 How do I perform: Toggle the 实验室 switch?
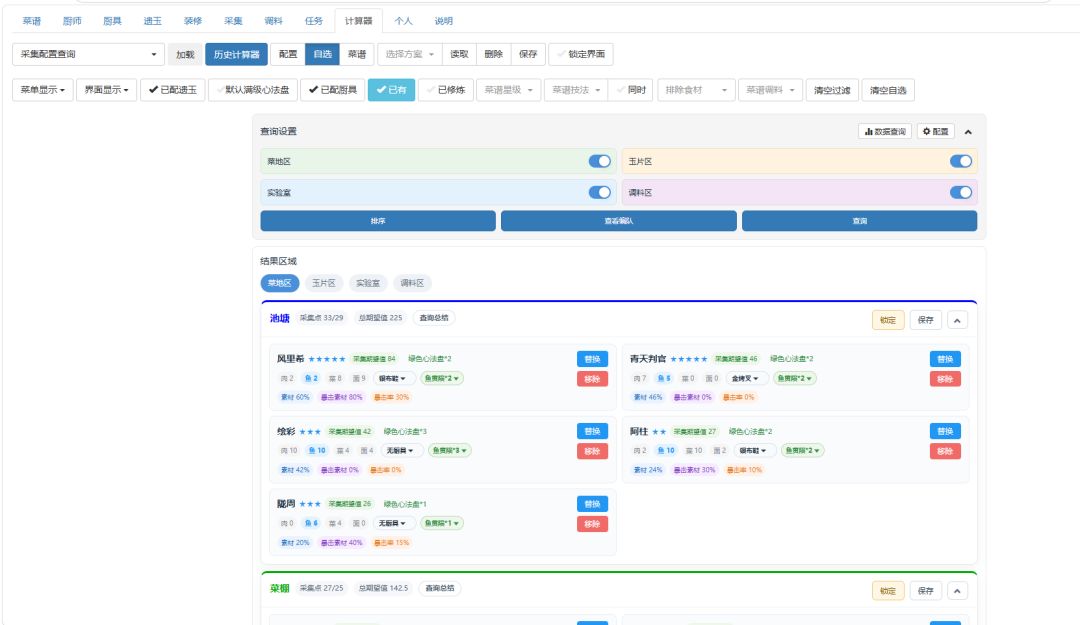pyautogui.click(x=599, y=192)
